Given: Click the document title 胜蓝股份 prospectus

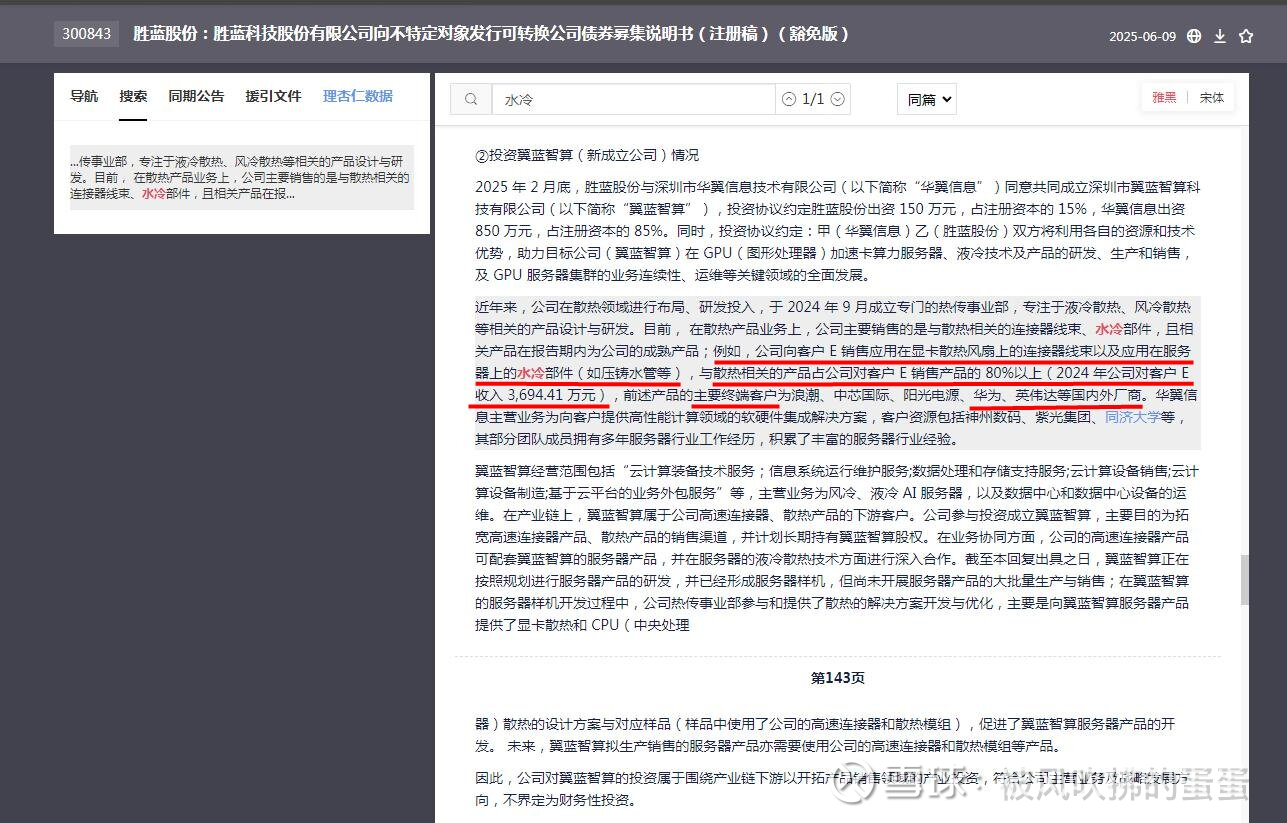Looking at the screenshot, I should (491, 34).
